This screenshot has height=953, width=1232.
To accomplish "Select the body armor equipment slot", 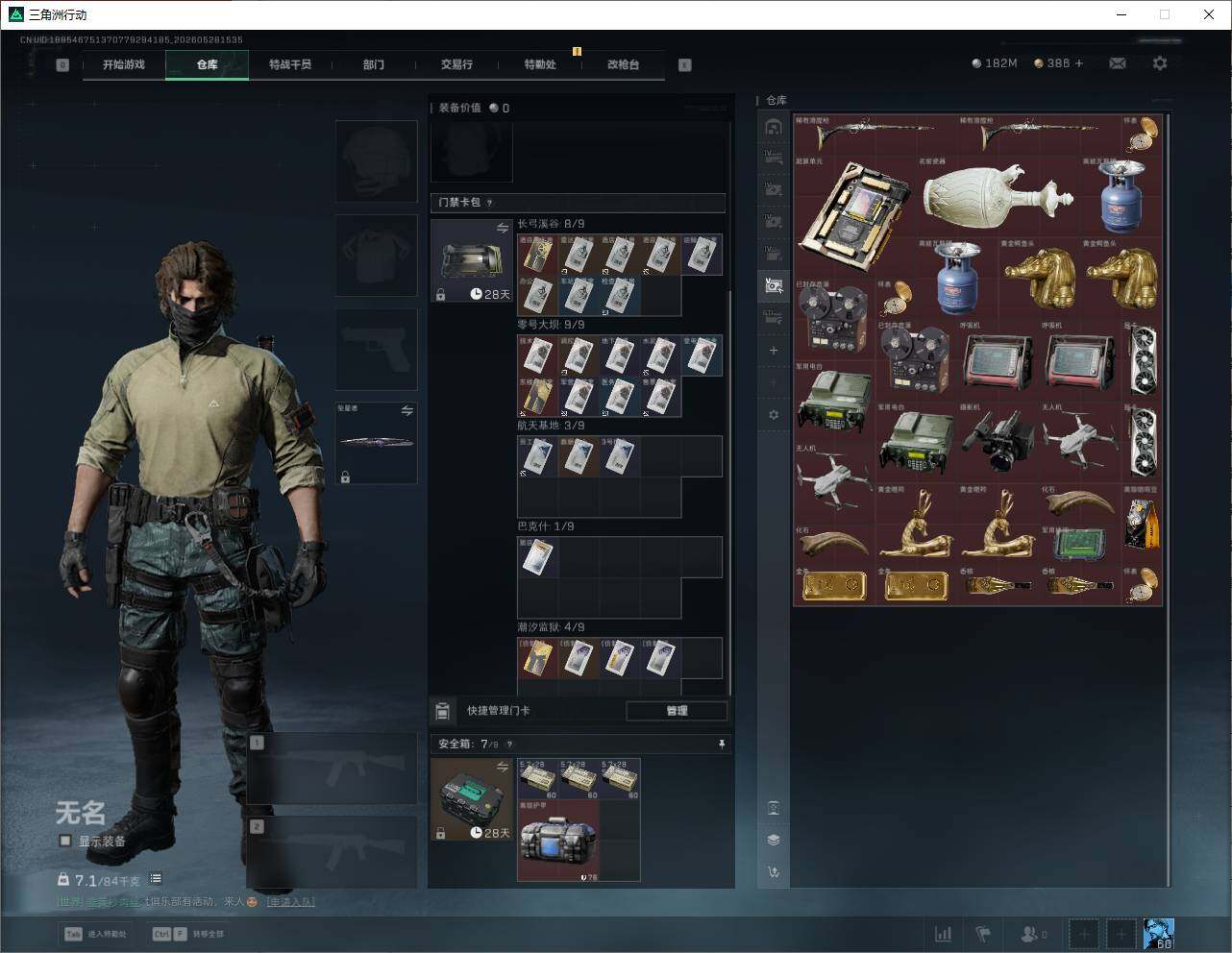I will point(377,256).
